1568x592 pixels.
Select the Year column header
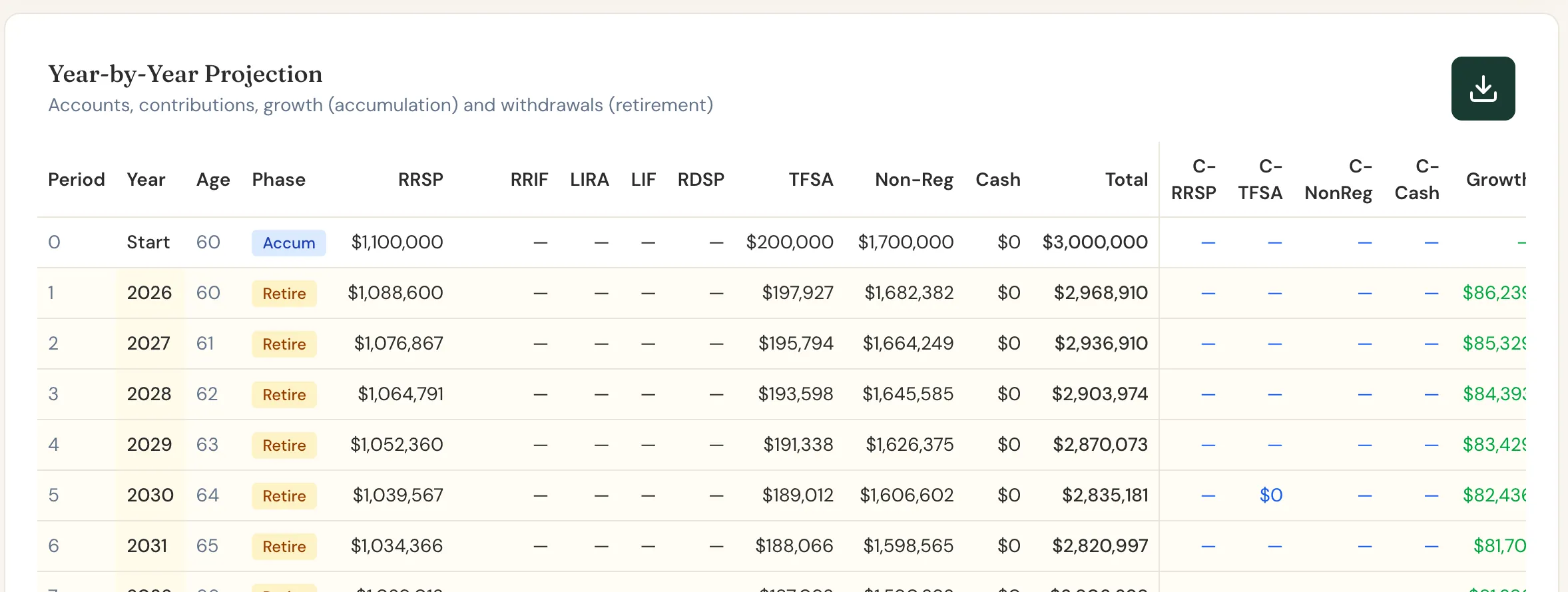click(x=146, y=180)
